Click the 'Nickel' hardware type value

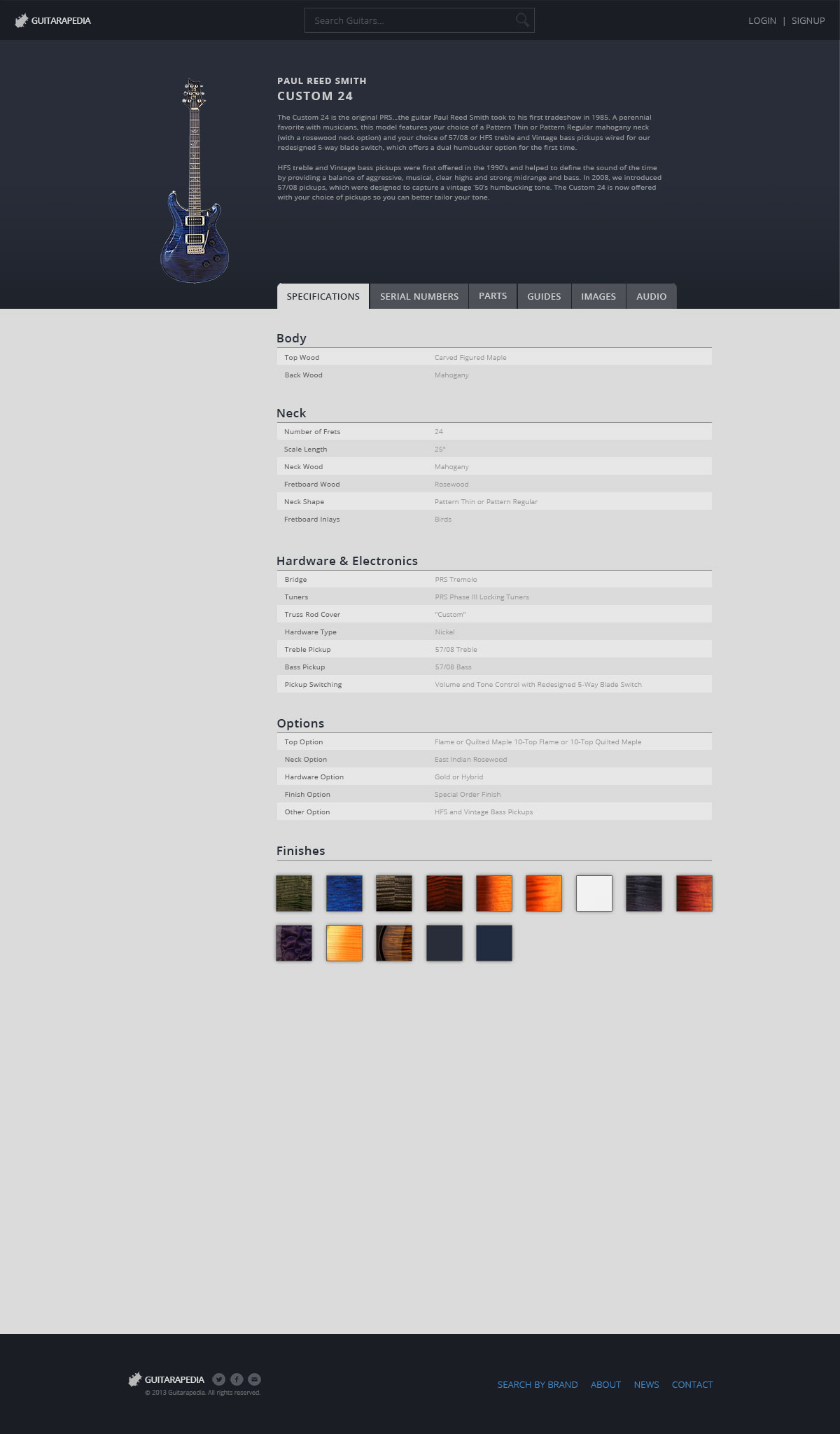point(444,632)
